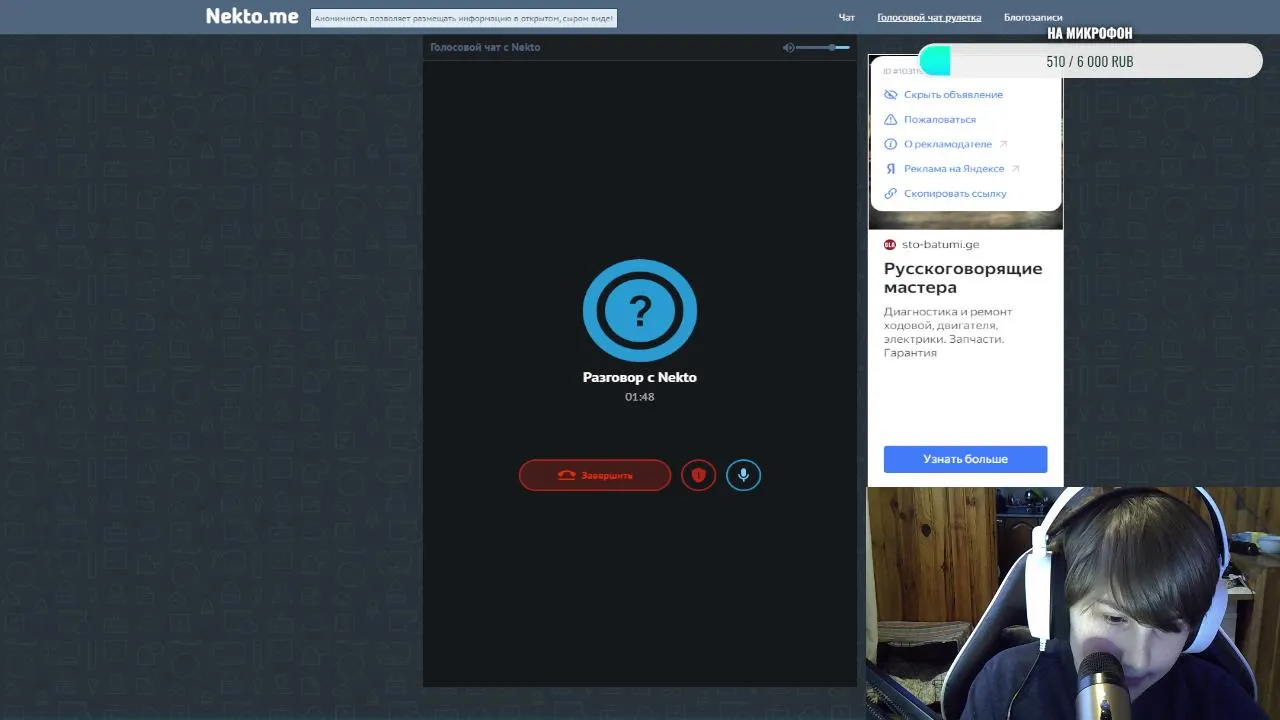Click the Русскоговорящие мастера ad headline

[963, 278]
